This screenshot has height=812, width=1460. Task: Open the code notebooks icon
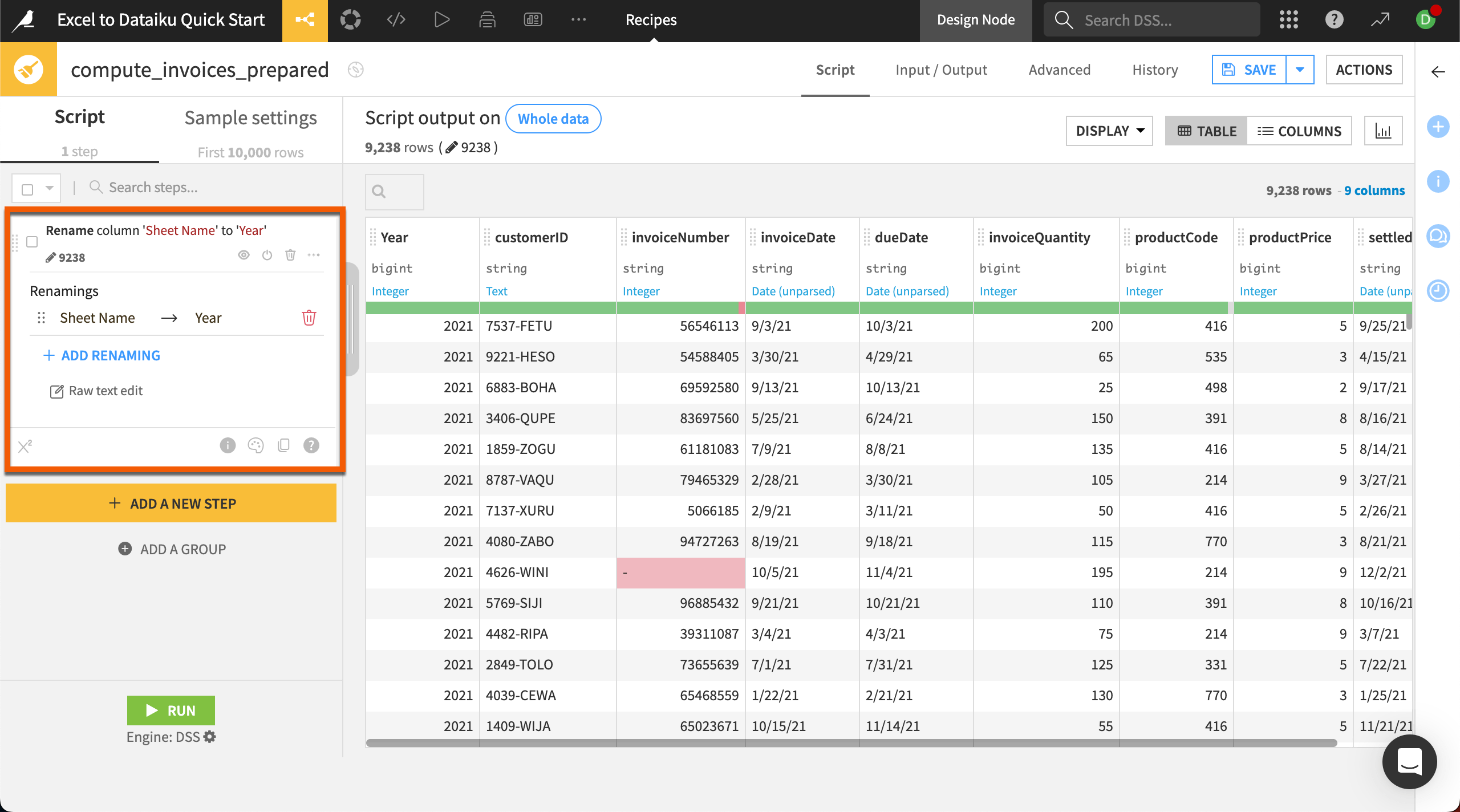point(395,19)
